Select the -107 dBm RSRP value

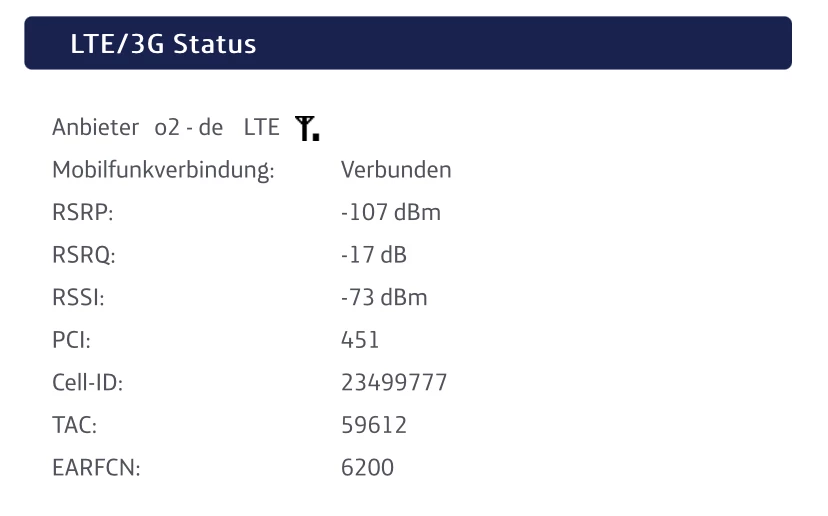[x=390, y=213]
